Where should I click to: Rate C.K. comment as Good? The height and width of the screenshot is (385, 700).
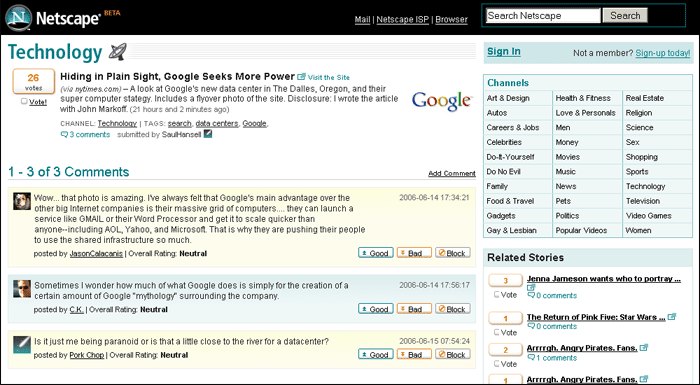pyautogui.click(x=376, y=309)
